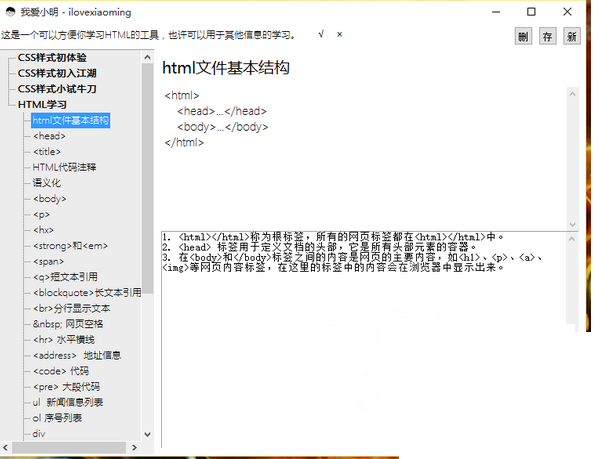Open the CSS样式小试牛刀 tree node
This screenshot has width=593, height=459.
(57, 89)
